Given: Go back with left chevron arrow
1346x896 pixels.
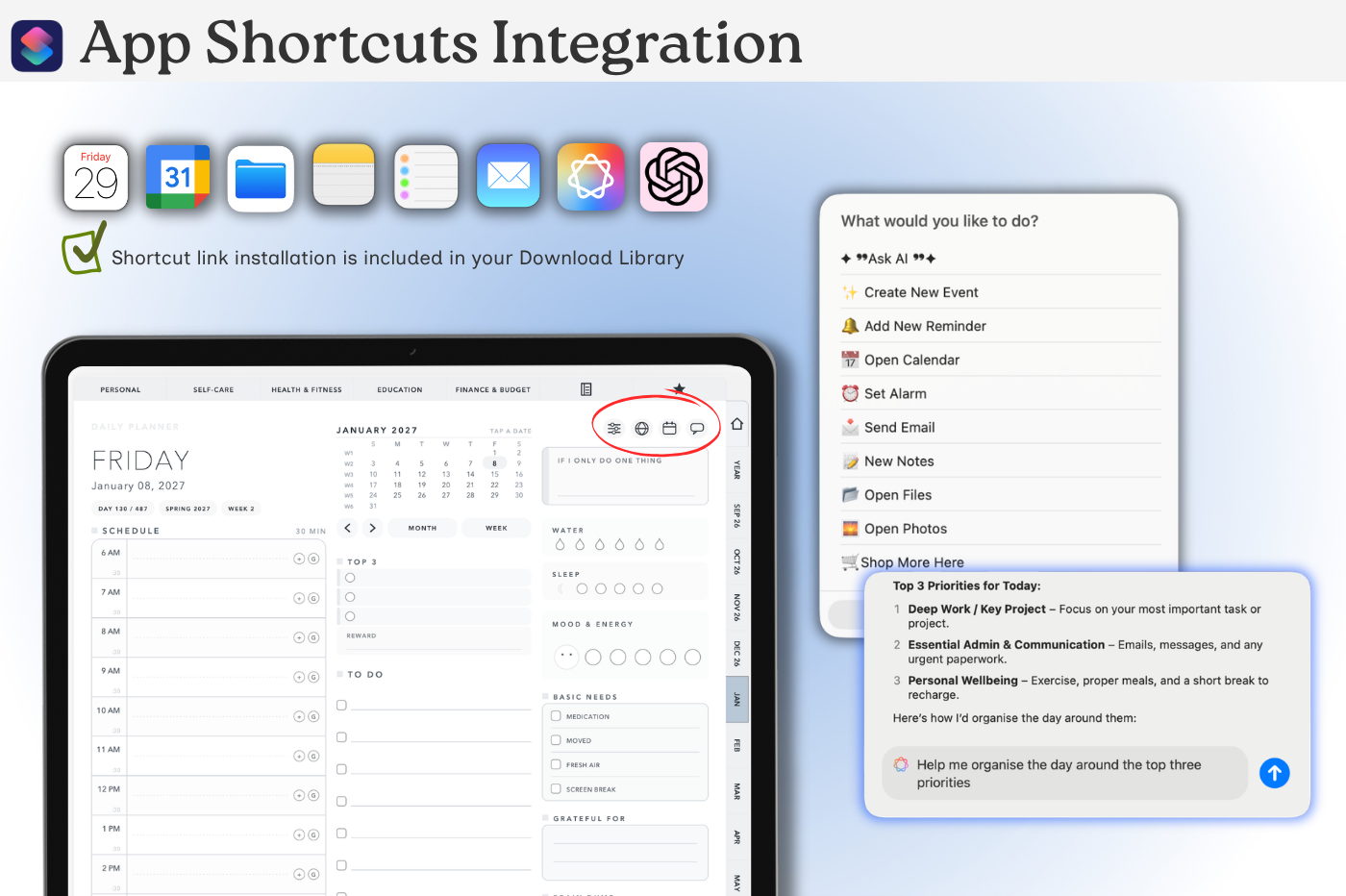Looking at the screenshot, I should pos(348,528).
